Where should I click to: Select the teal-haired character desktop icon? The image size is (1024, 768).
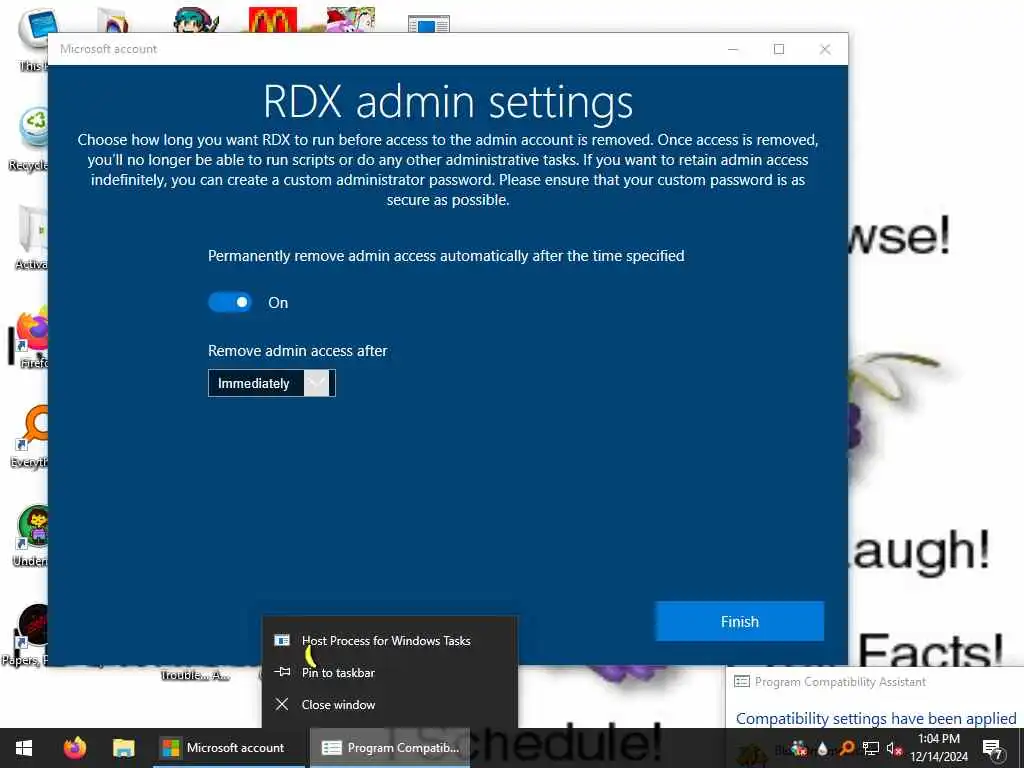[196, 20]
